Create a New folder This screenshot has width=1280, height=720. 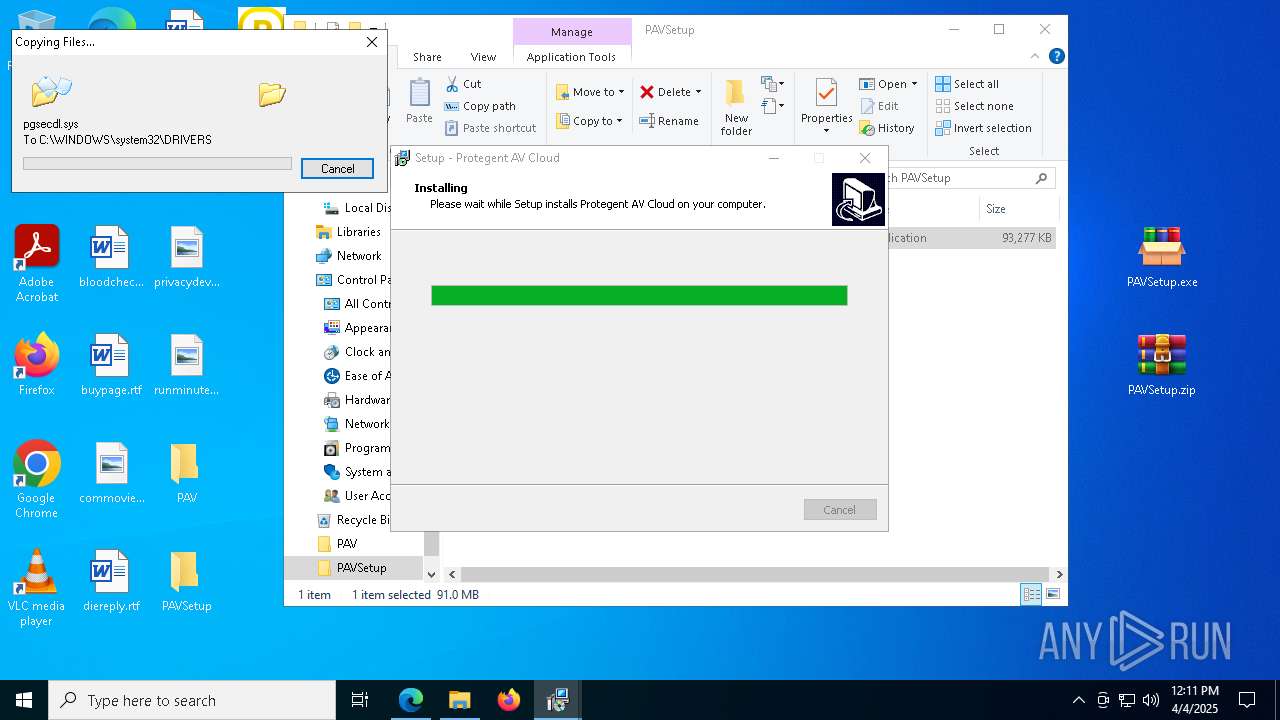[736, 107]
